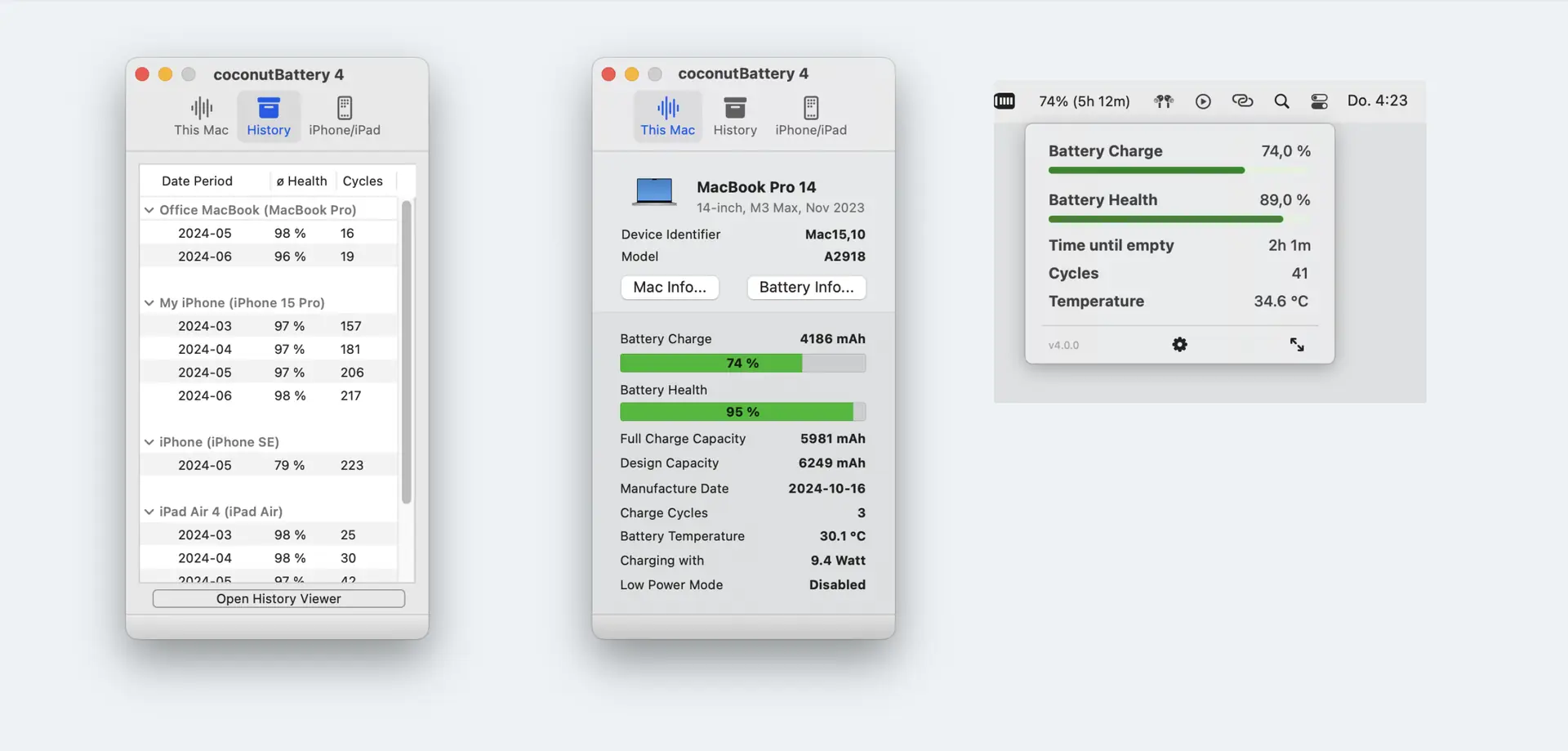The height and width of the screenshot is (751, 1568).
Task: Select the 2024-05 row under My iPhone
Action: pos(269,373)
